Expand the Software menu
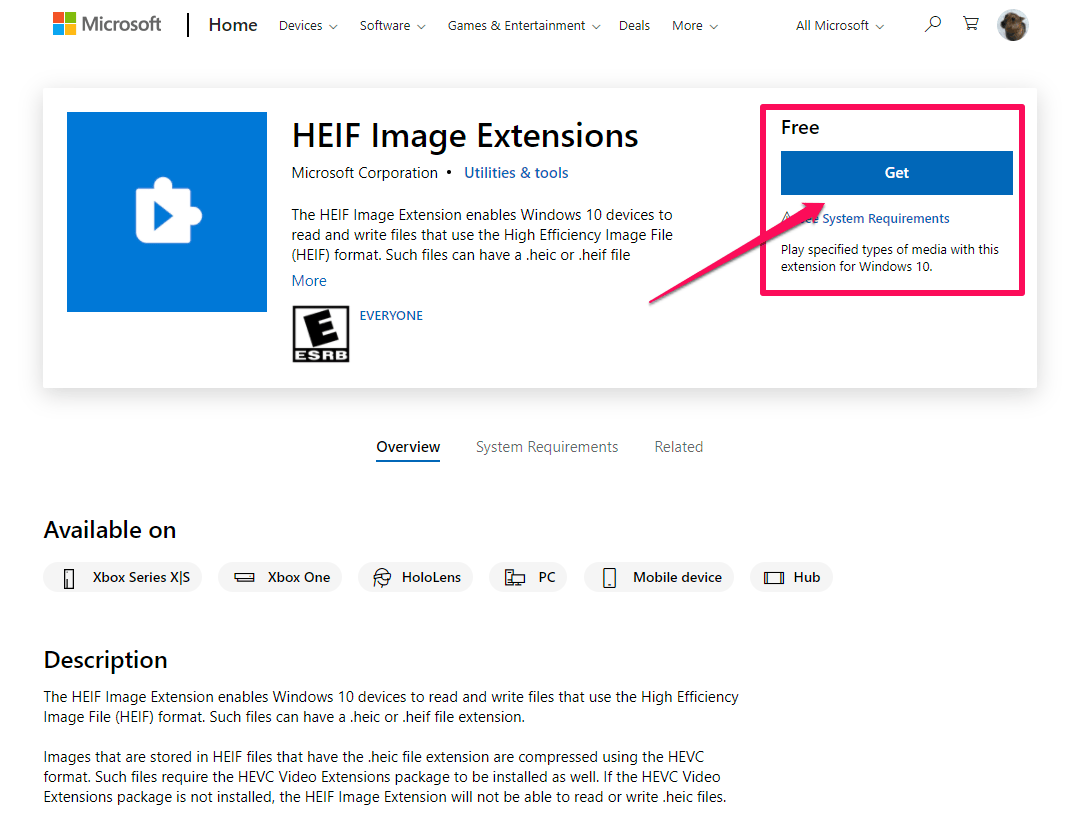1076x819 pixels. [393, 25]
